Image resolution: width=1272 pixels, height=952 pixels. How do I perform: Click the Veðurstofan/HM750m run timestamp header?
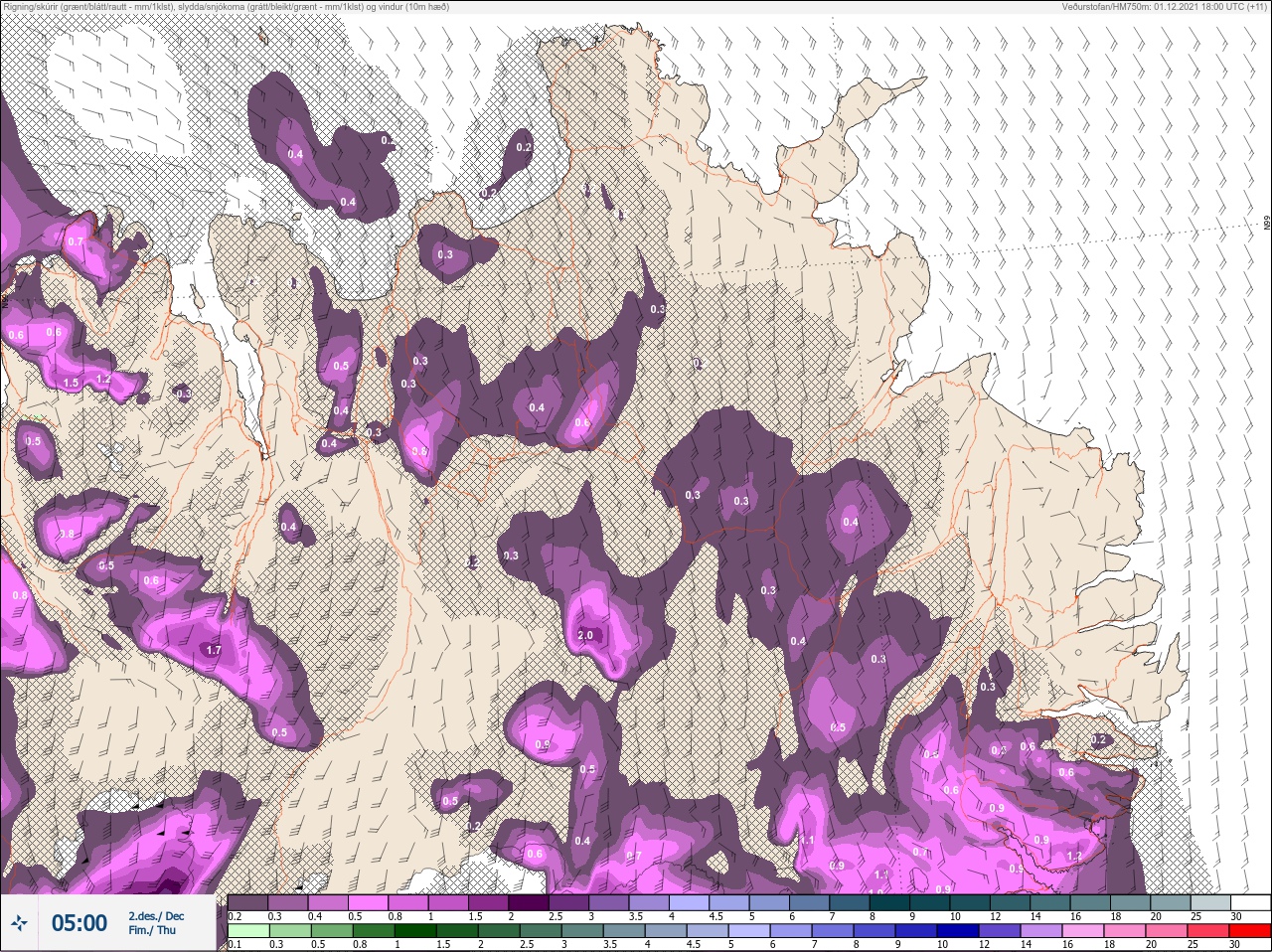[1166, 6]
